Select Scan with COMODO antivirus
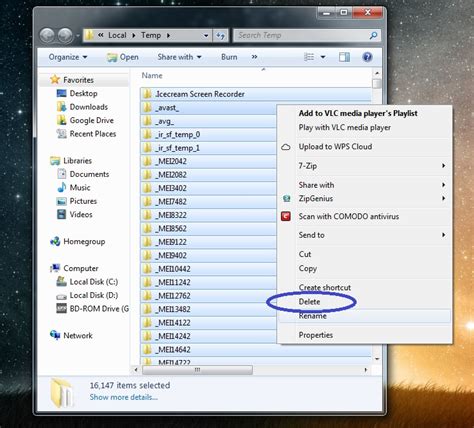474x428 pixels. pos(365,216)
